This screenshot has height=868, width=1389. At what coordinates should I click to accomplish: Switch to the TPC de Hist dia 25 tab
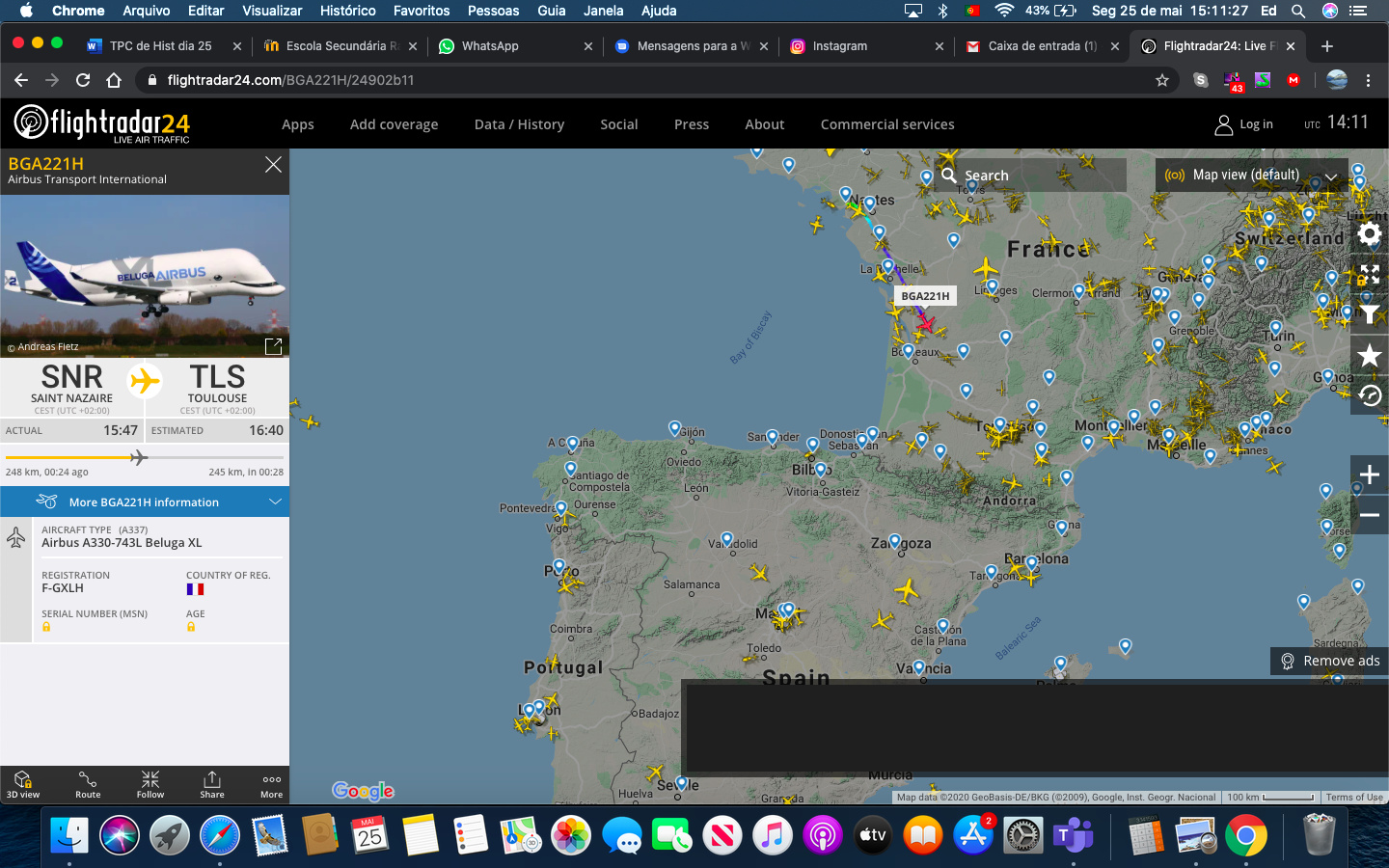162,45
